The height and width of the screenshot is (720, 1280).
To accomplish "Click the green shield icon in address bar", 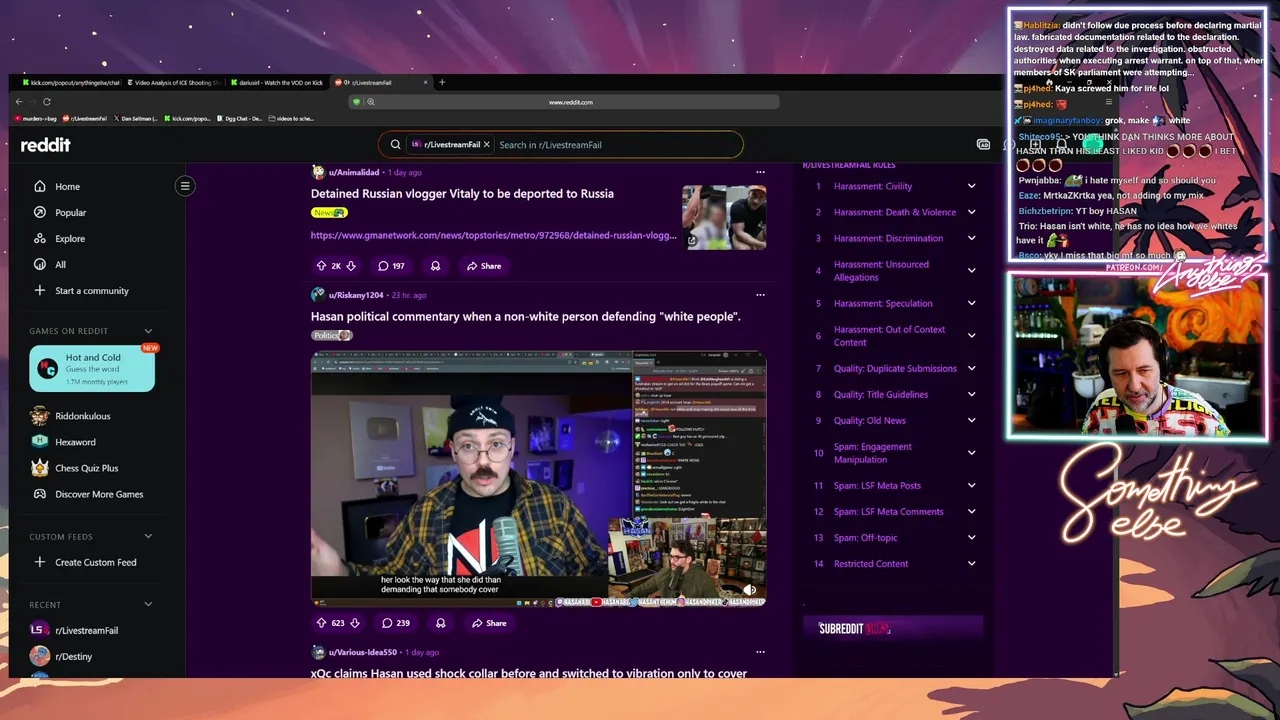I will click(357, 102).
